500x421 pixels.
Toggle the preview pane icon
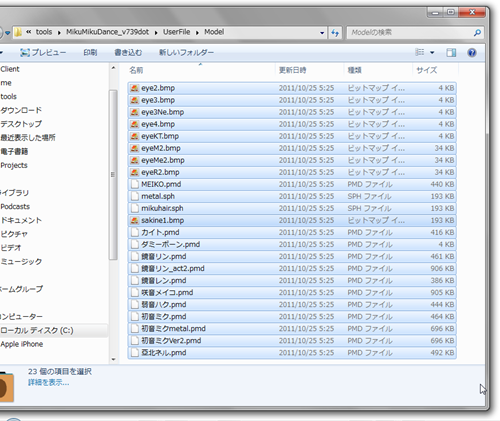pyautogui.click(x=451, y=52)
